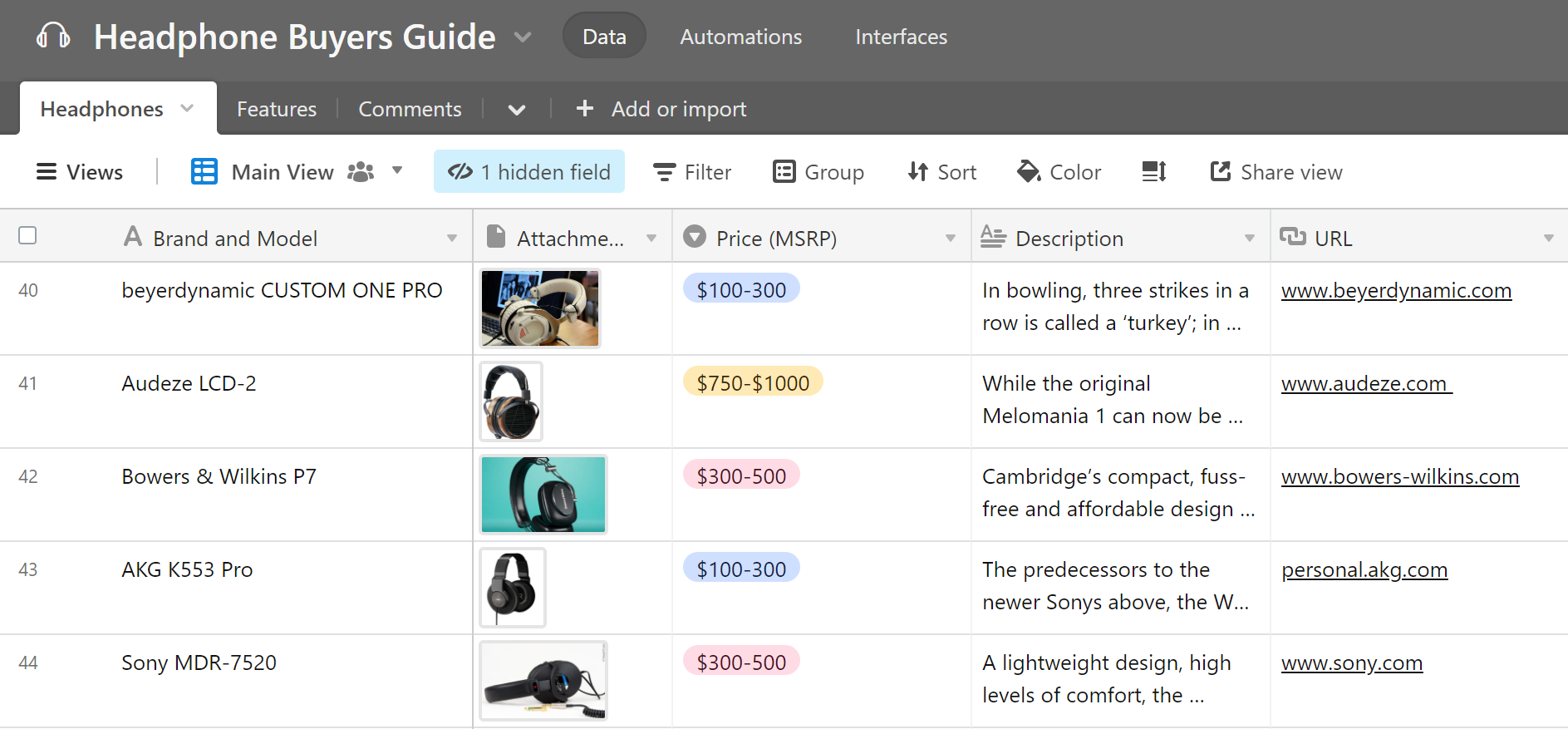Open the AKG K553 Pro photo thumbnail
The image size is (1568, 729).
pos(513,588)
